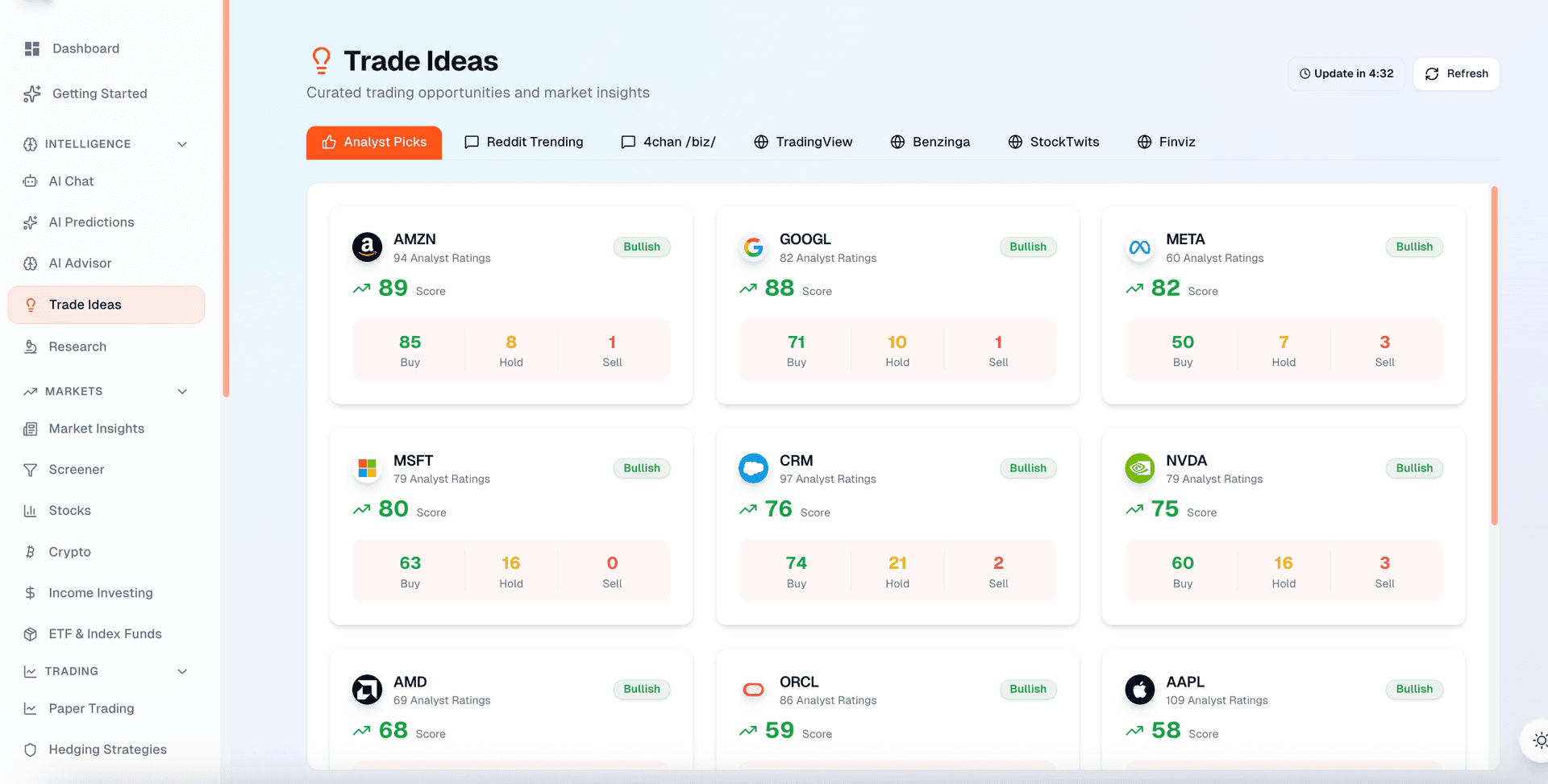Click '109 Analyst Ratings' under AAPL
The height and width of the screenshot is (784, 1548).
click(1217, 701)
